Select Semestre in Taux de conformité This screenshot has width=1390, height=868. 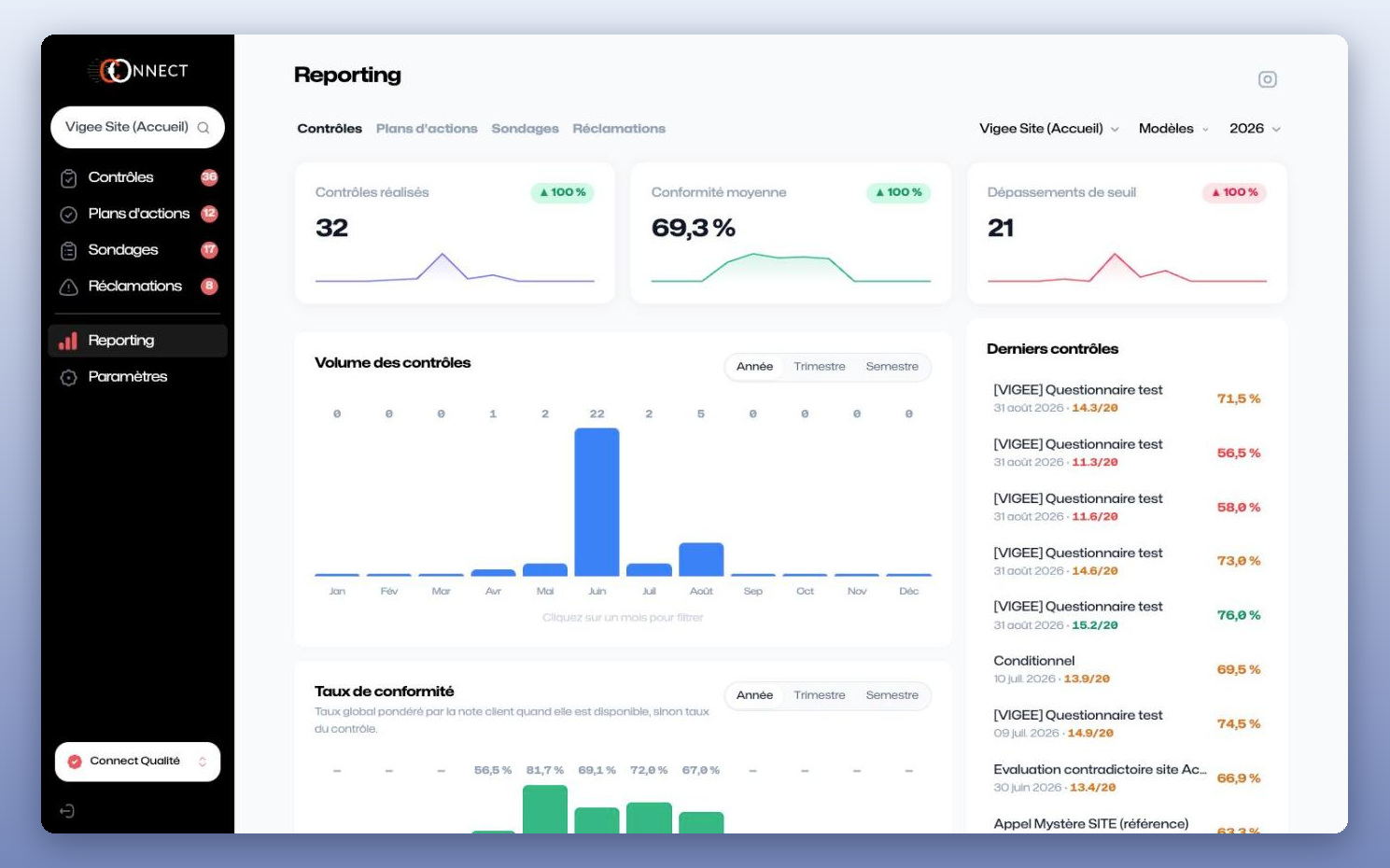click(x=892, y=695)
